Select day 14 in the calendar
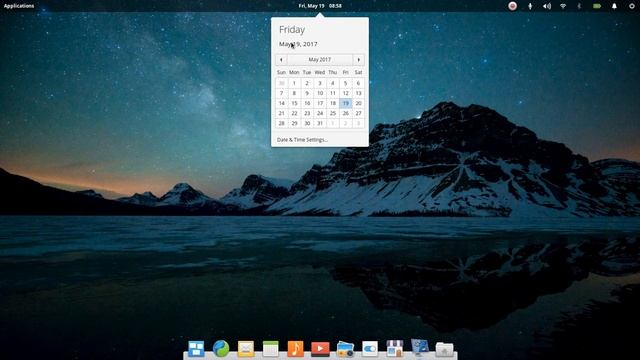 point(281,103)
